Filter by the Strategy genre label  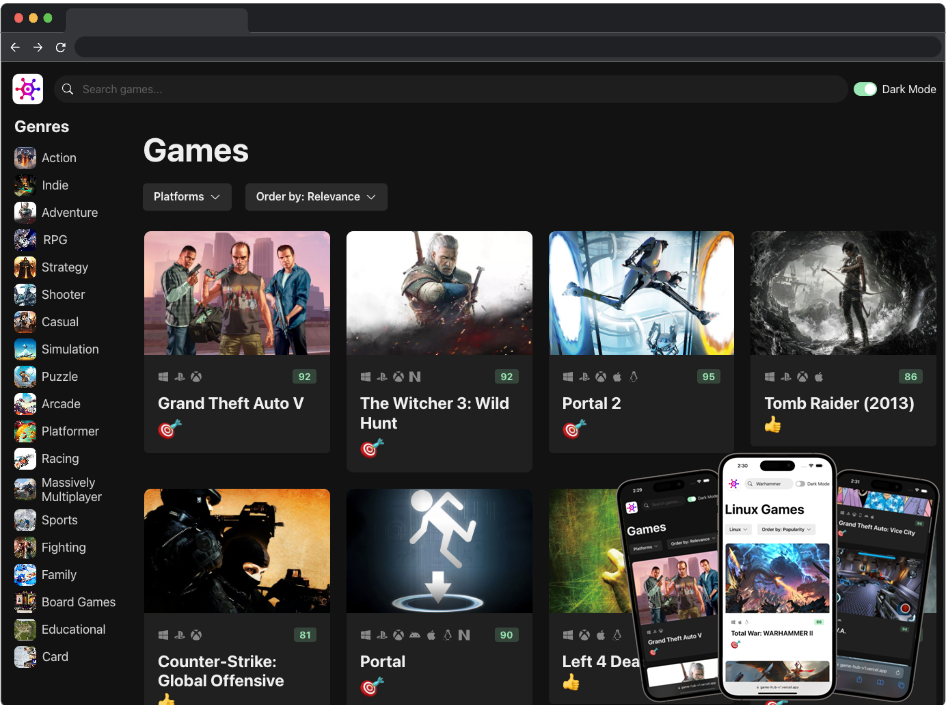(65, 267)
